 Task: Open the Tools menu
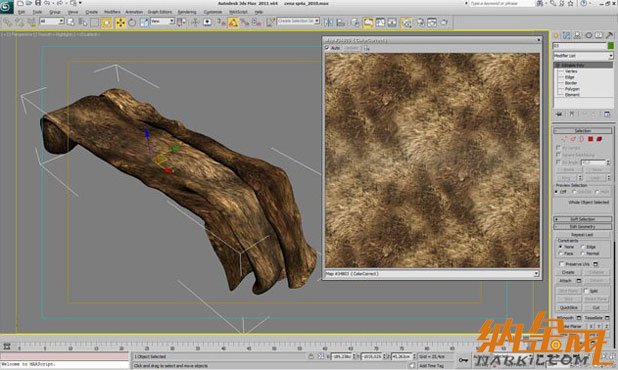(x=37, y=12)
